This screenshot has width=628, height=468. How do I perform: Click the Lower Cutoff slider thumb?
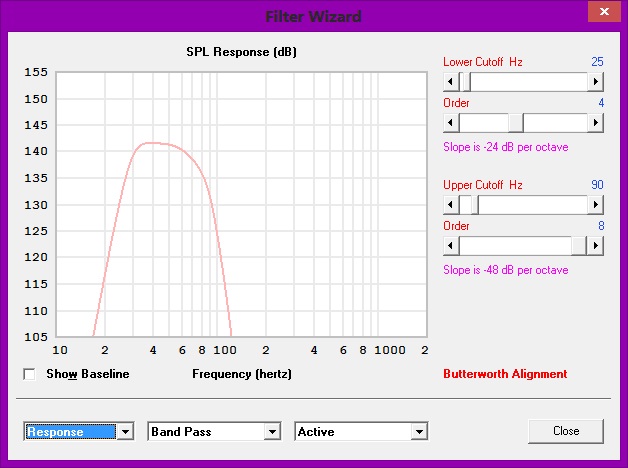point(466,82)
